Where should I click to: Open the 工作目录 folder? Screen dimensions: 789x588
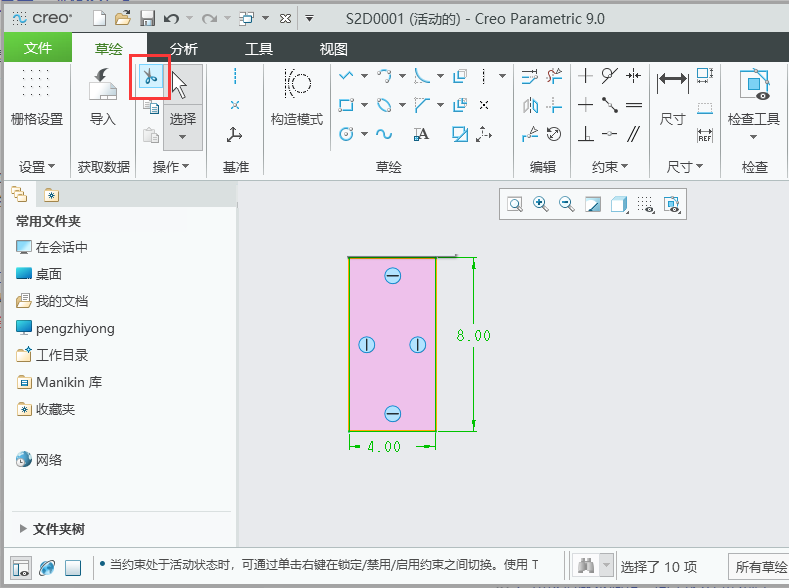coord(52,355)
